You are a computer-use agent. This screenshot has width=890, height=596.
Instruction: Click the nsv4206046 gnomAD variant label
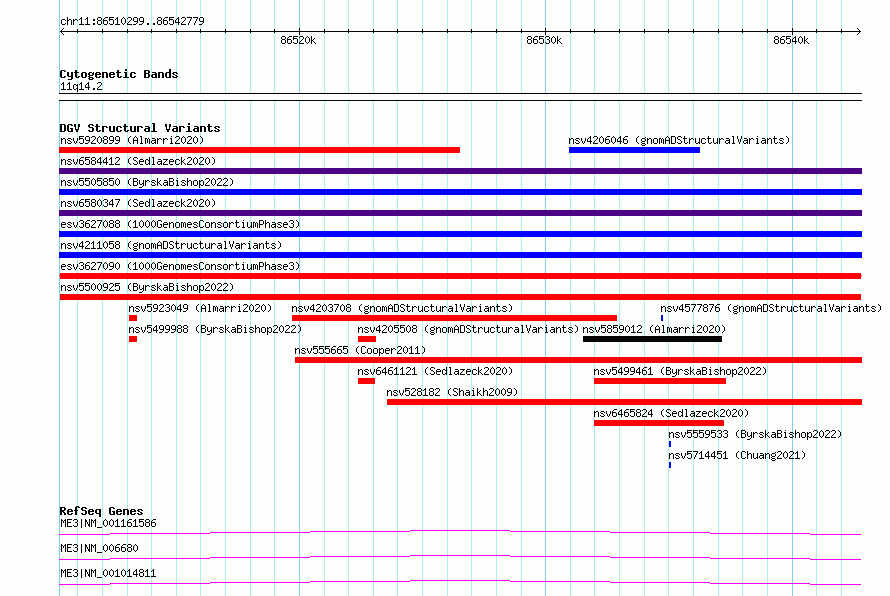tap(679, 140)
